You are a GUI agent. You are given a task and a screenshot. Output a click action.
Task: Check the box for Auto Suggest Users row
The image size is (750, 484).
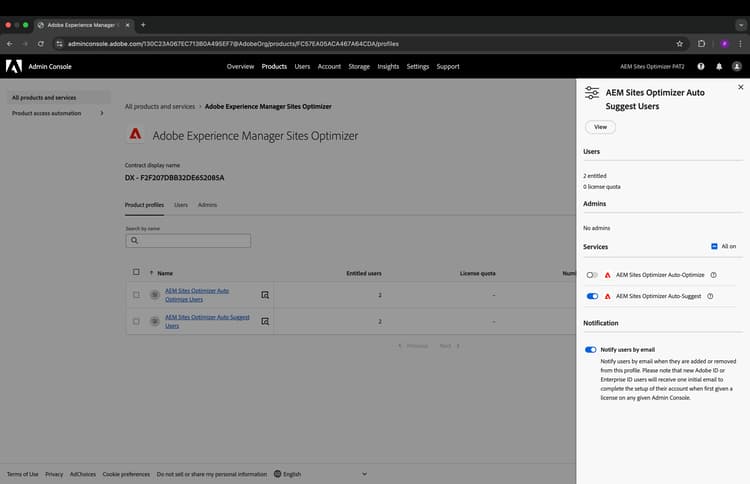(136, 321)
